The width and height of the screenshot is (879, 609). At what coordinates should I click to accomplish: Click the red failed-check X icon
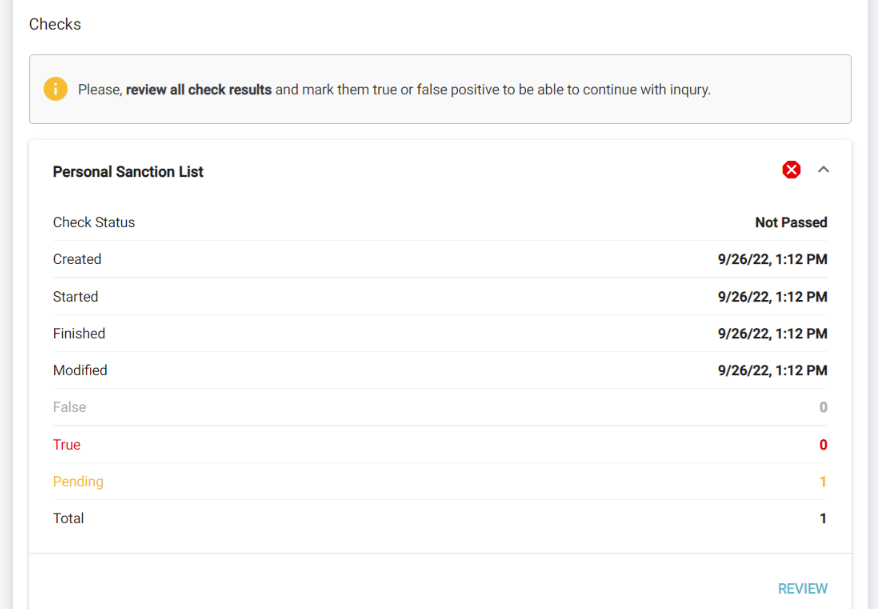click(791, 170)
